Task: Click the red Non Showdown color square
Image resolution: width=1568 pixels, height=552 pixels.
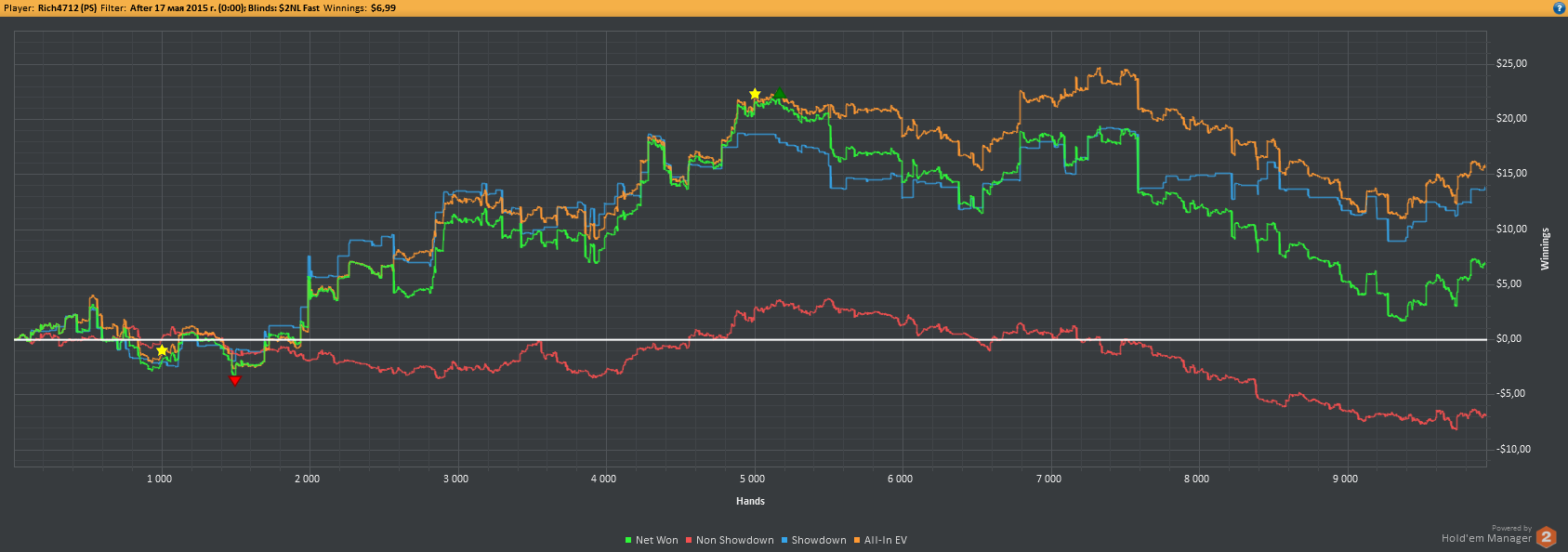Action: (x=689, y=540)
